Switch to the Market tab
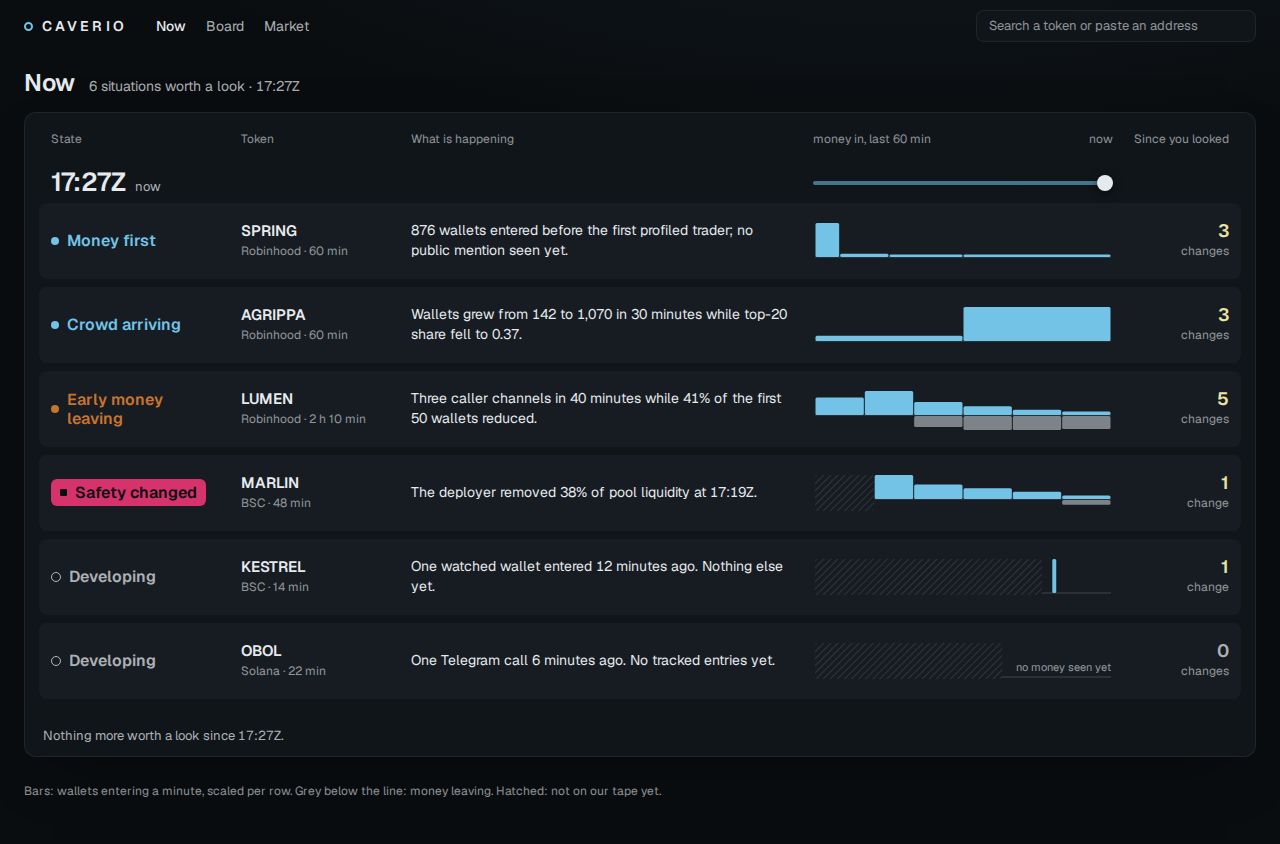The width and height of the screenshot is (1280, 844). (286, 26)
